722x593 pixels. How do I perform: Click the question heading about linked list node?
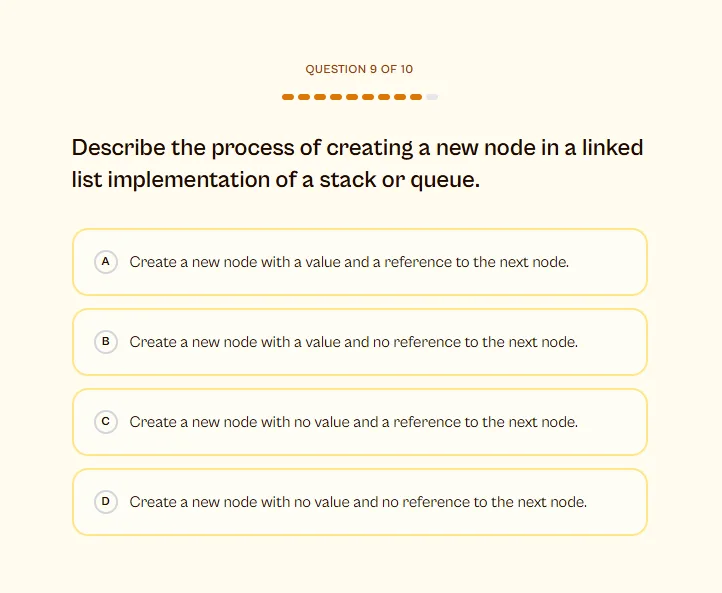point(357,163)
